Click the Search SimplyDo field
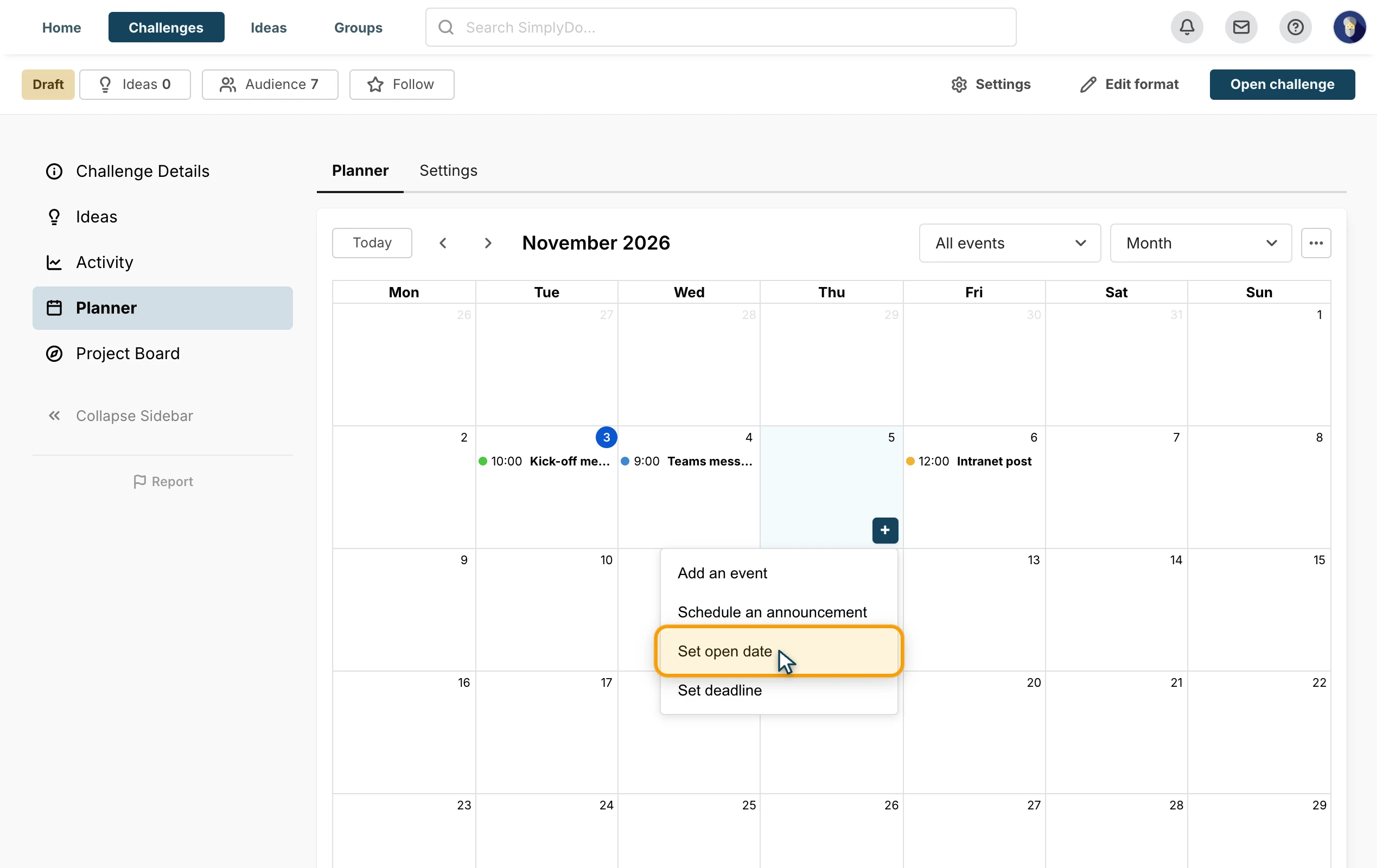The height and width of the screenshot is (868, 1389). (721, 27)
